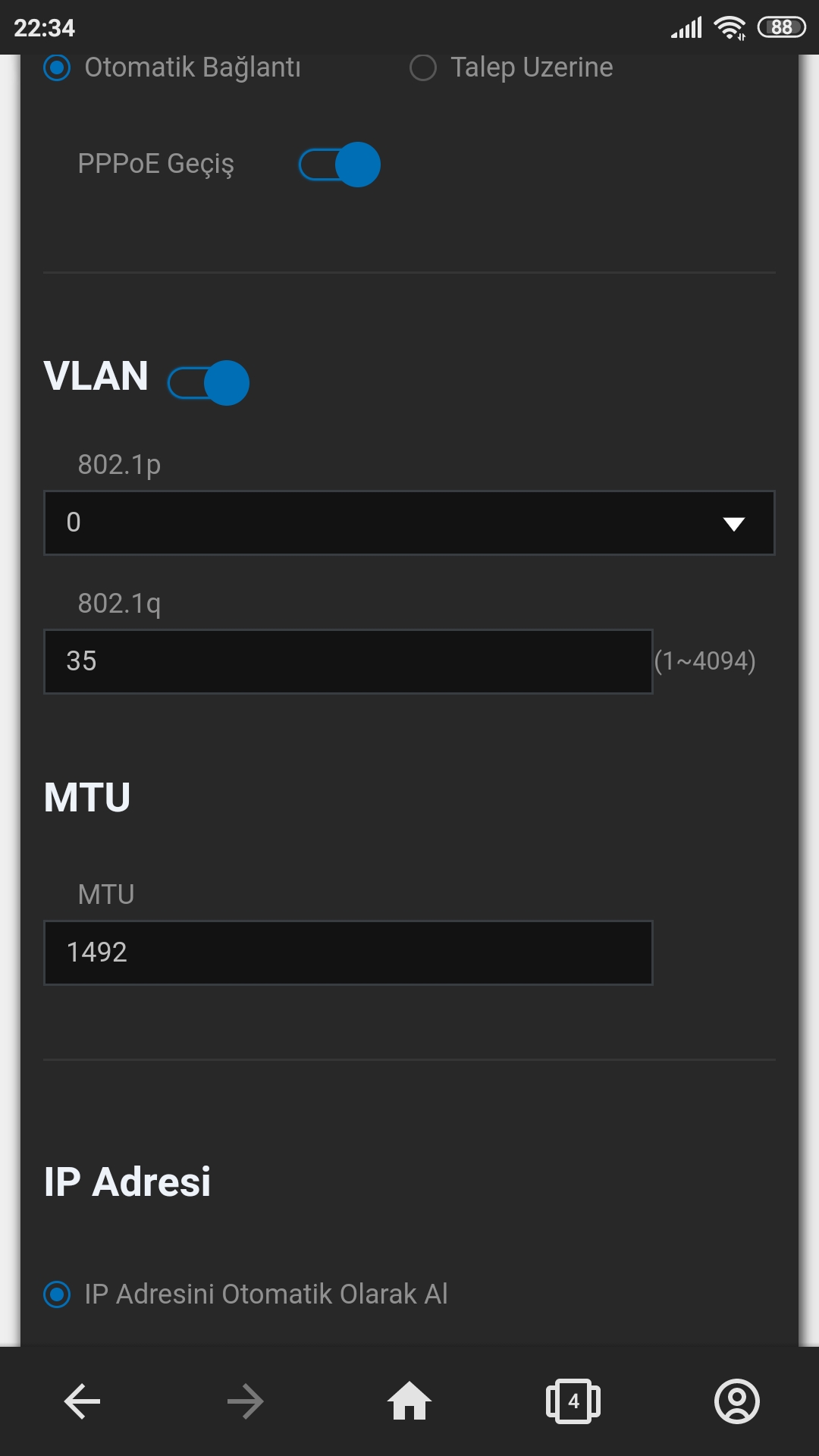Tap the Wi-Fi status icon
The width and height of the screenshot is (819, 1456).
click(x=730, y=28)
